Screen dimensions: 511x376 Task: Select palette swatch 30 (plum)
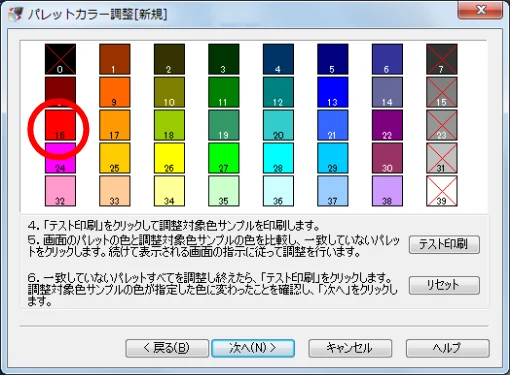(x=387, y=158)
